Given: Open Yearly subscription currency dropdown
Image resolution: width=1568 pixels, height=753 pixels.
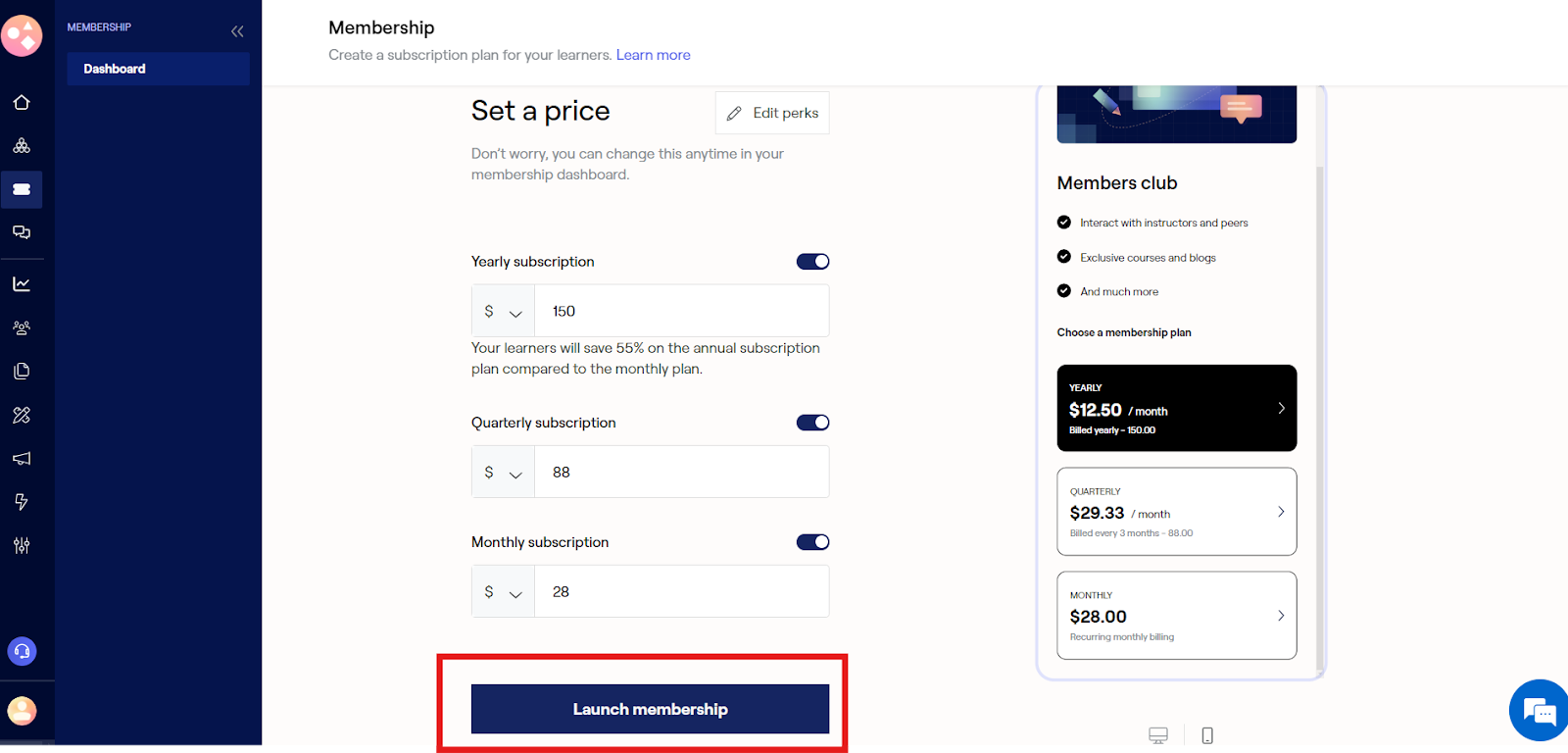Looking at the screenshot, I should point(503,312).
